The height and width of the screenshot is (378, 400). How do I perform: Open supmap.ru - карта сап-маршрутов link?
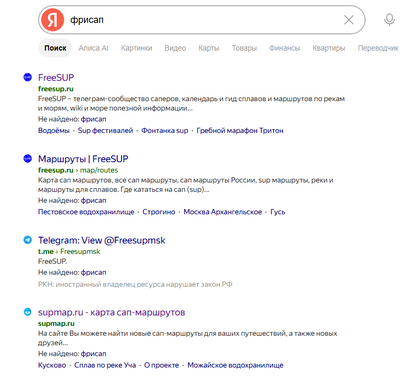pyautogui.click(x=111, y=312)
